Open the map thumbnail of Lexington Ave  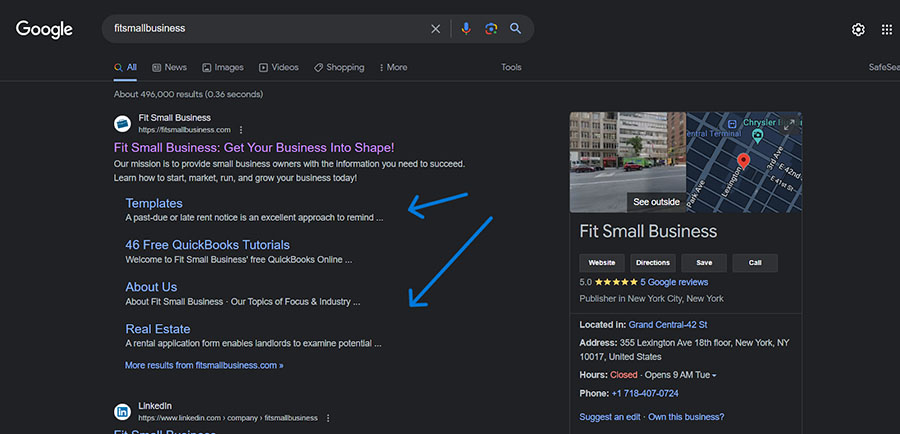pyautogui.click(x=744, y=162)
